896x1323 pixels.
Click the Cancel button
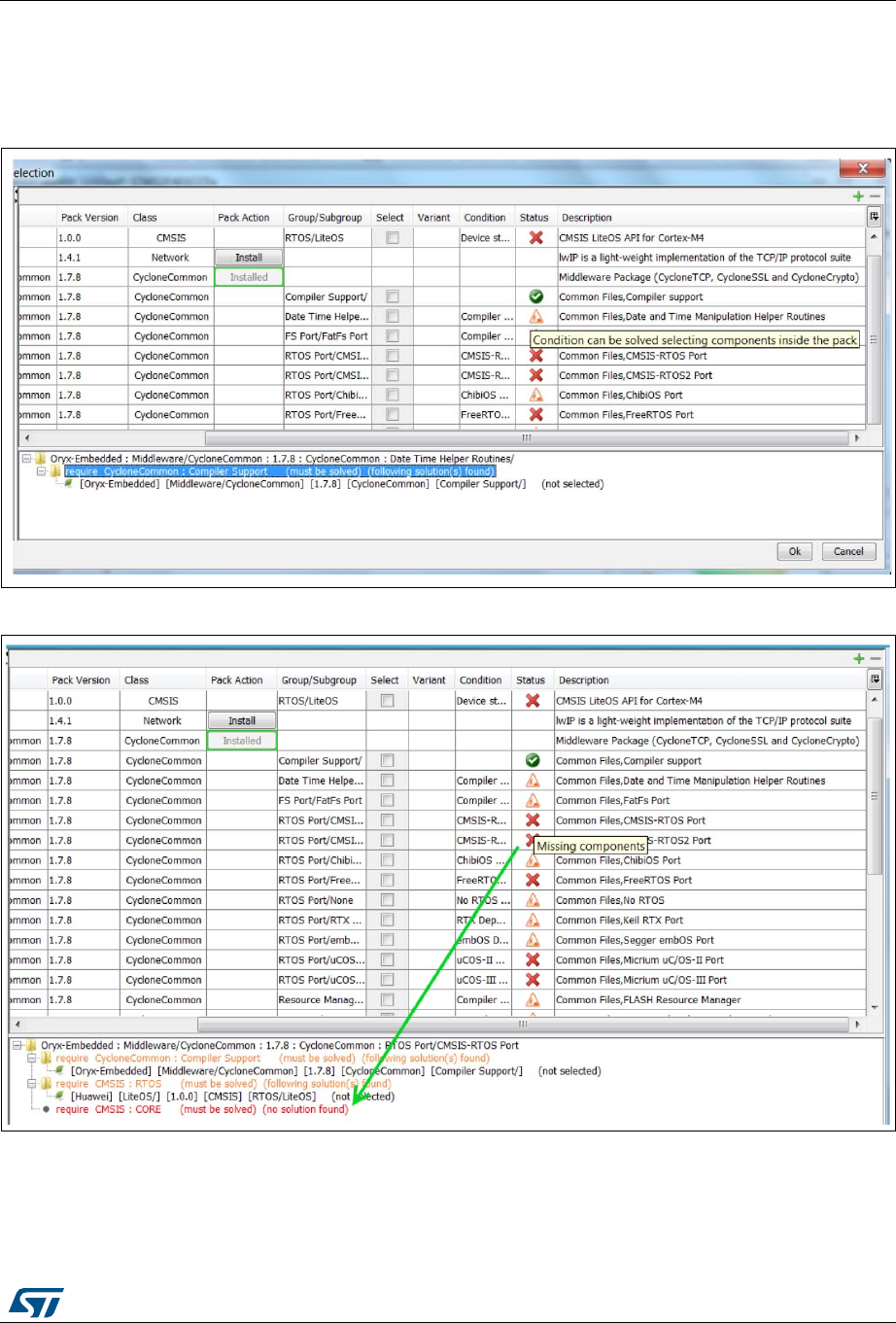(848, 551)
